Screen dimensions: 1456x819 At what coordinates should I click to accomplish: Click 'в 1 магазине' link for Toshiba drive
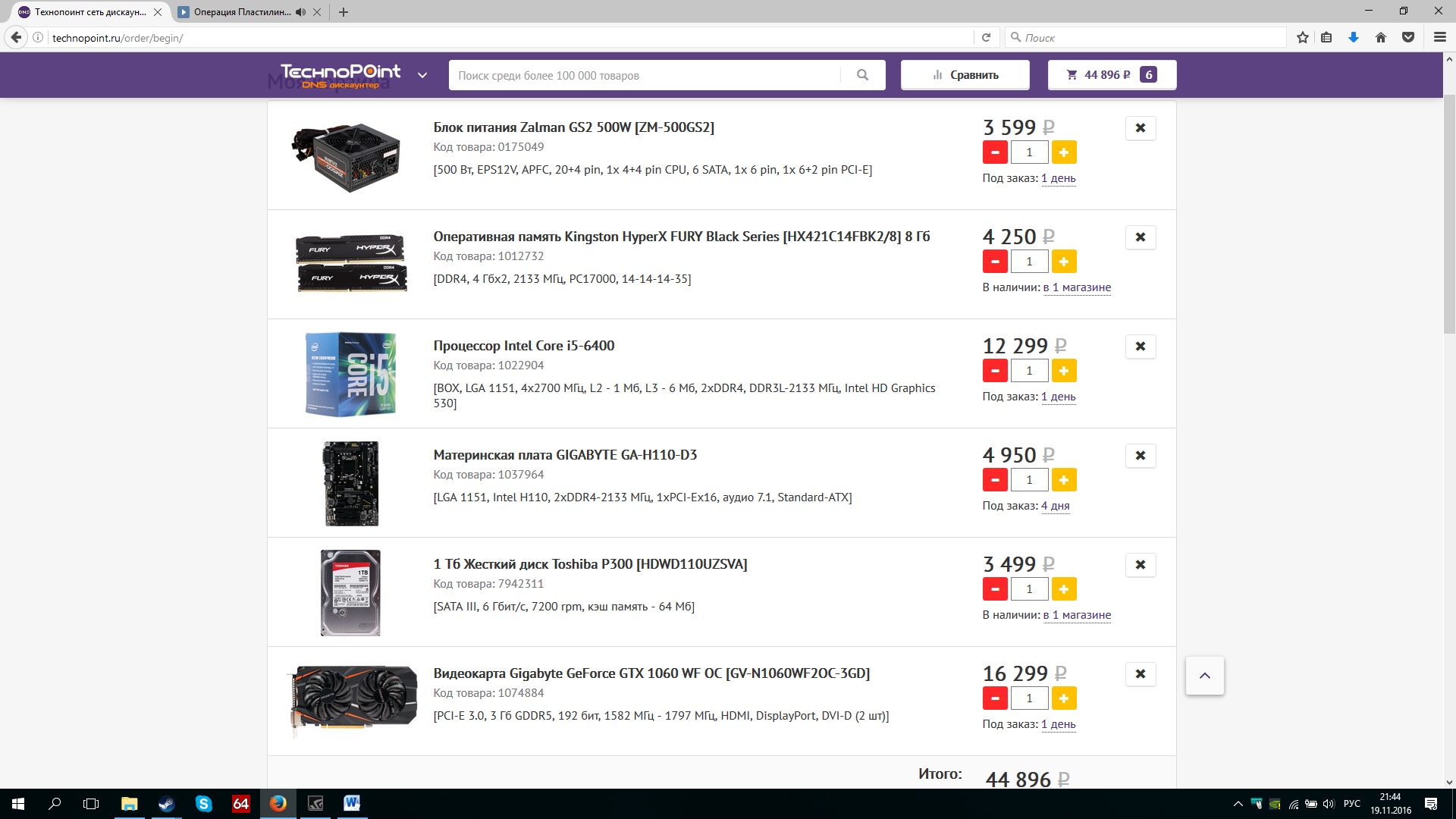(1077, 615)
